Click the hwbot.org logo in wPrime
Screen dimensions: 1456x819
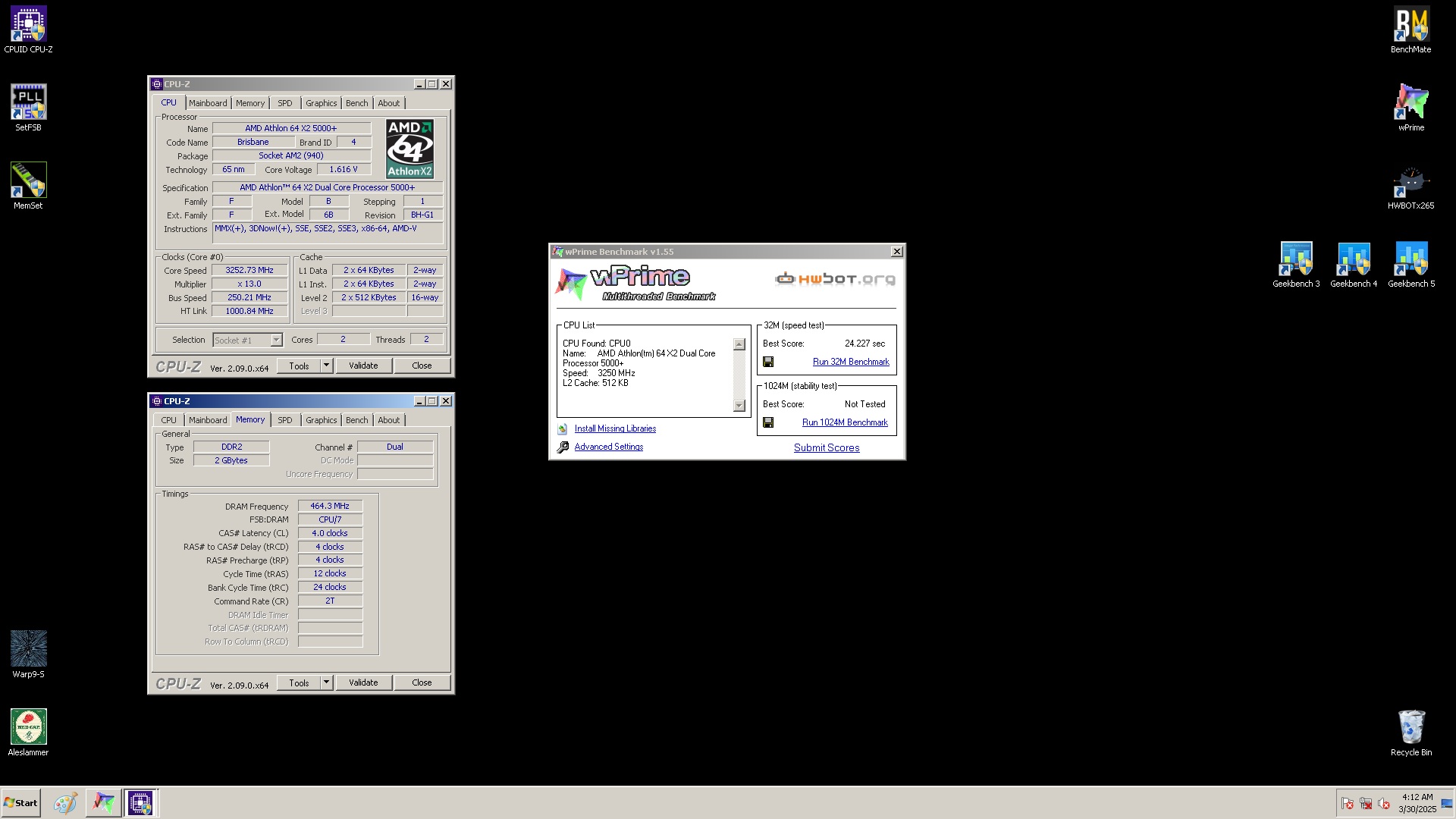835,279
